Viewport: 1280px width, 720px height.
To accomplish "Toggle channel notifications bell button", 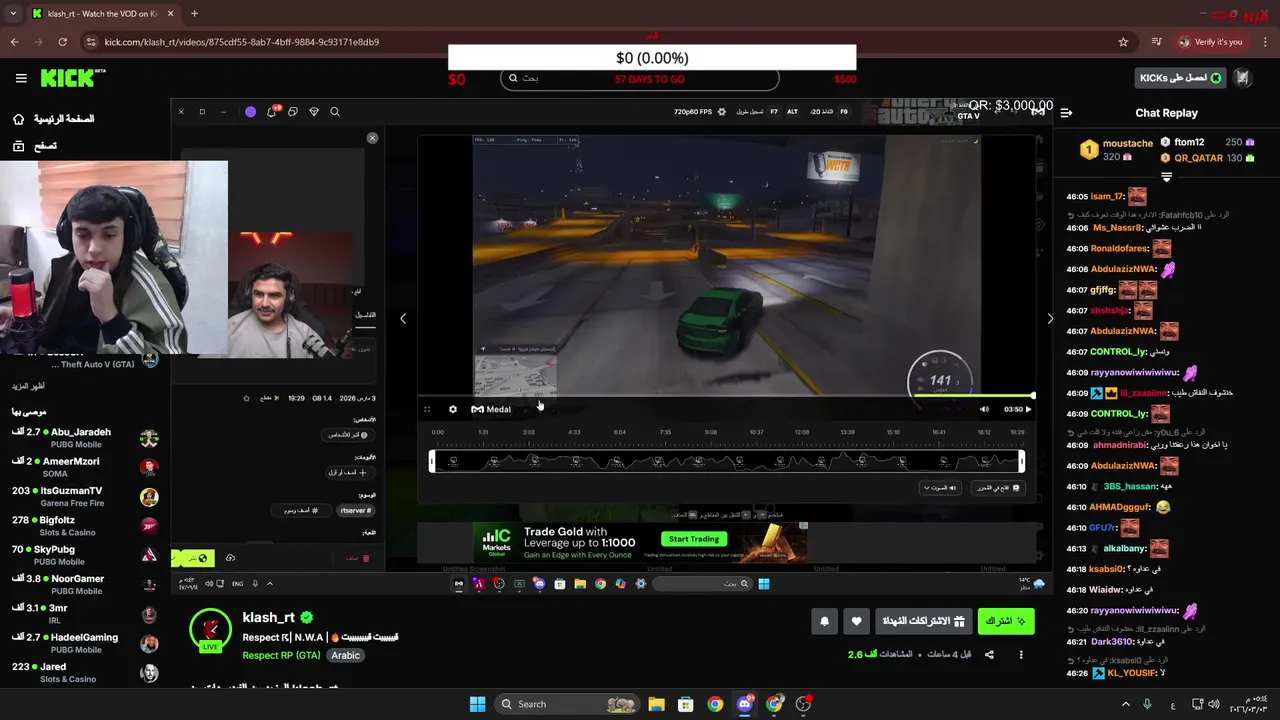I will click(824, 621).
